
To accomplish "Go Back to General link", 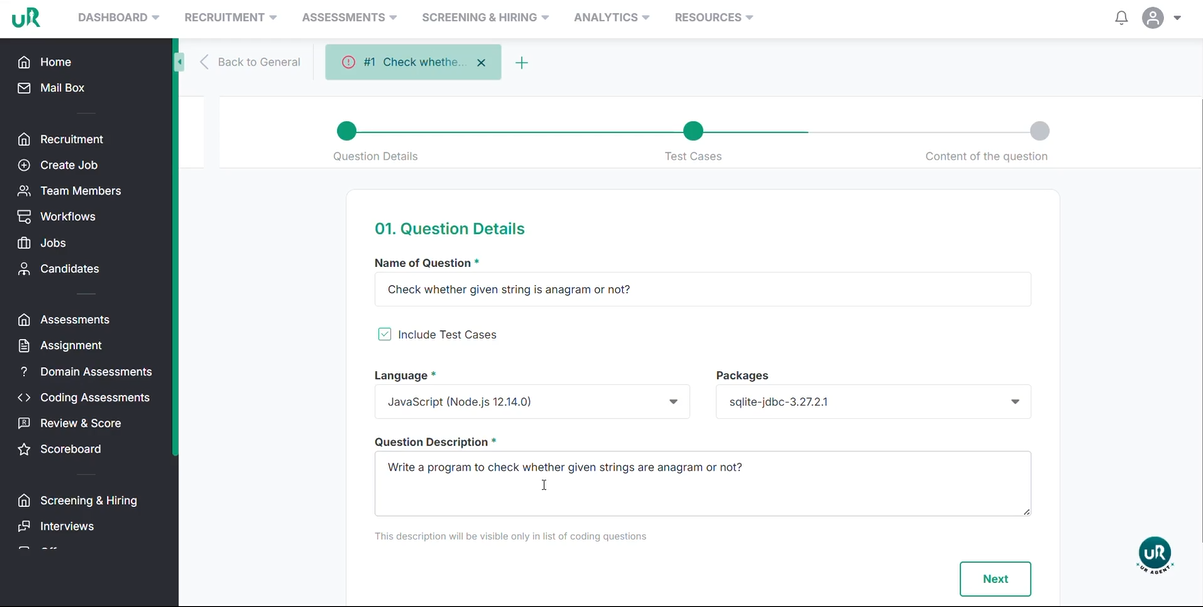I will click(x=250, y=62).
